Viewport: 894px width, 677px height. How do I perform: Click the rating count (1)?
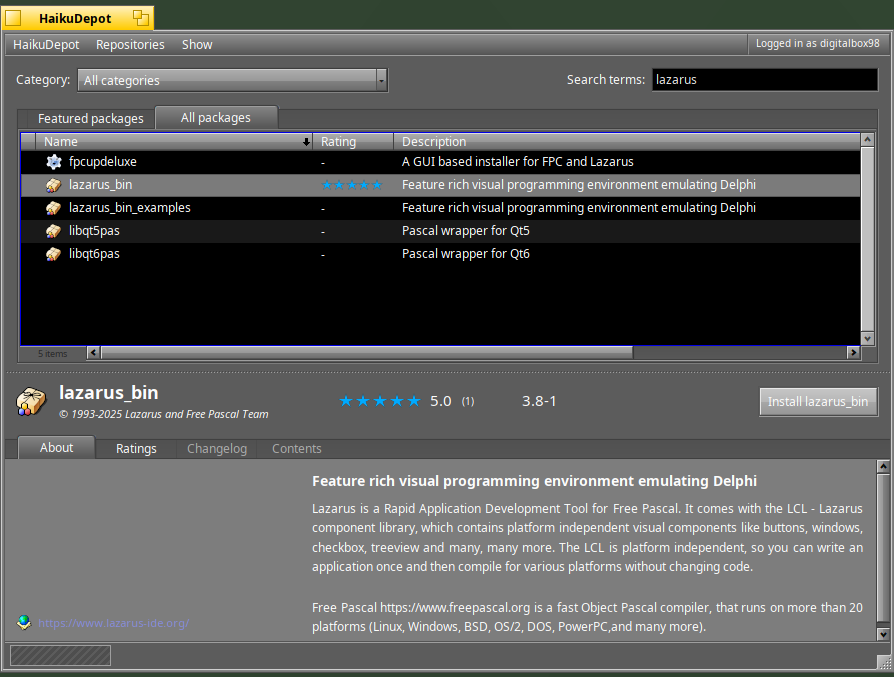(468, 402)
